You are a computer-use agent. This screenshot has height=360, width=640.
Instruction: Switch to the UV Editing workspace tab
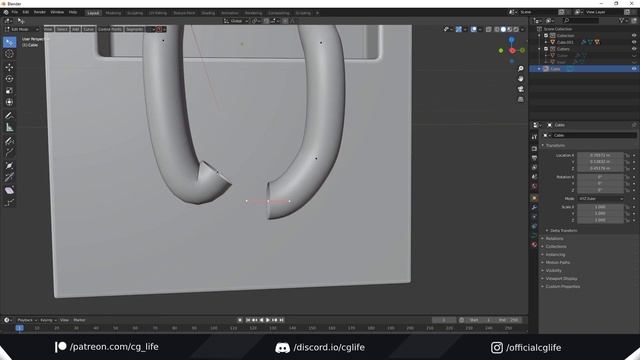[158, 13]
